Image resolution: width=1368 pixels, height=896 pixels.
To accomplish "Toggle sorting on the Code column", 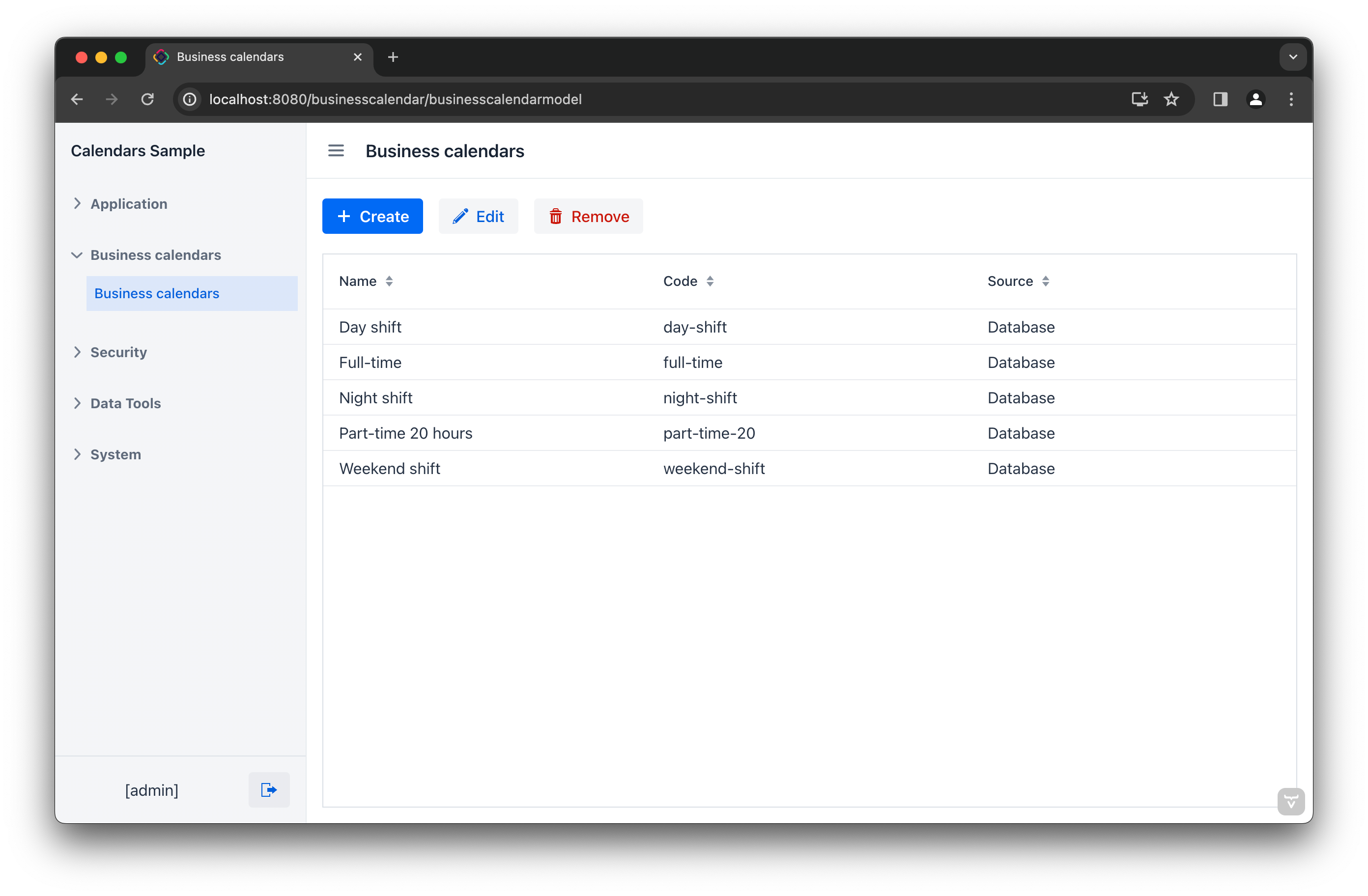I will pos(711,281).
